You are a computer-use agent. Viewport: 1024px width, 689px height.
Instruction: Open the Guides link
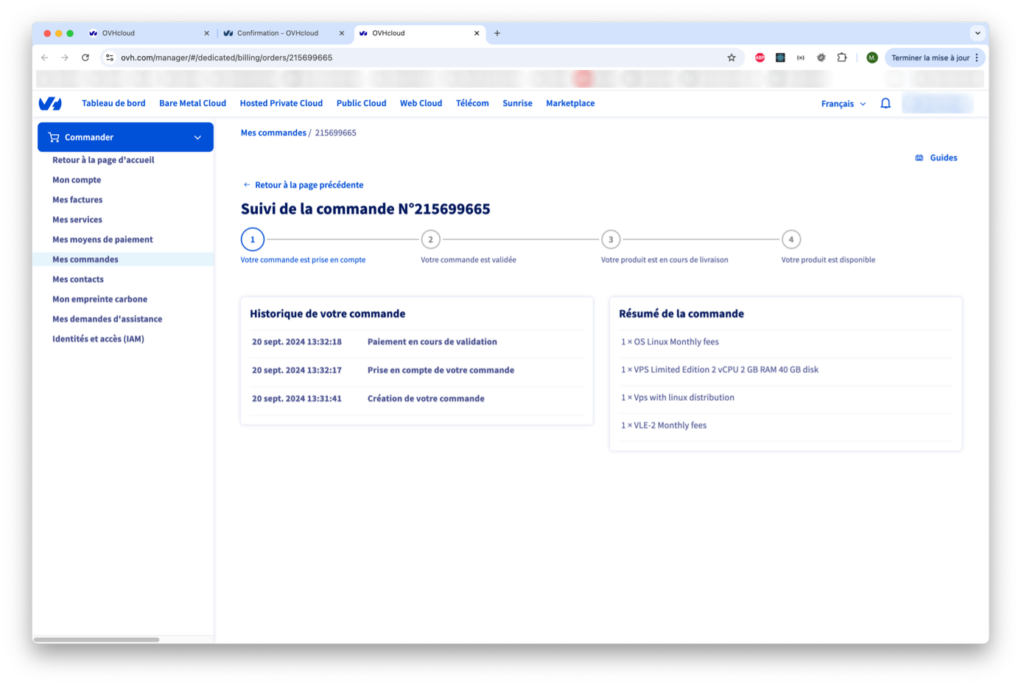(936, 158)
